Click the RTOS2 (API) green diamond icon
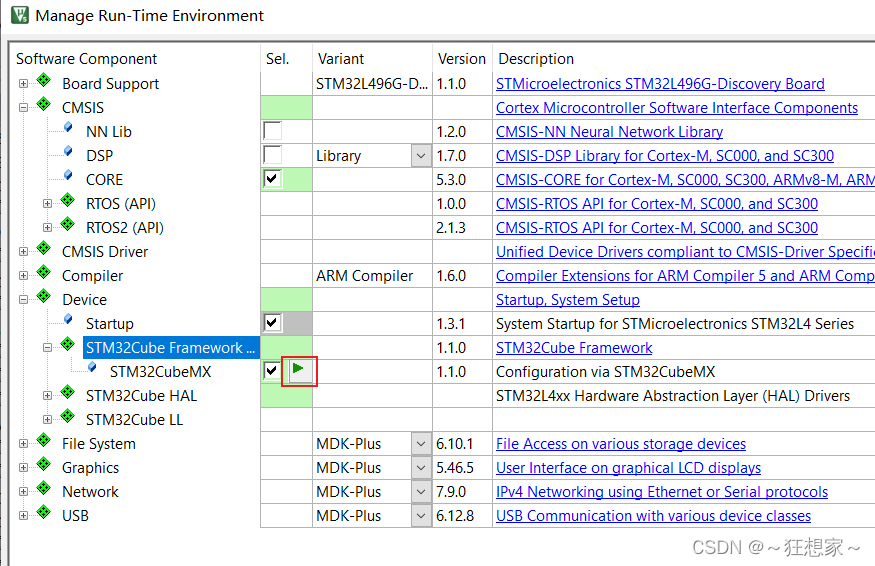 (68, 224)
